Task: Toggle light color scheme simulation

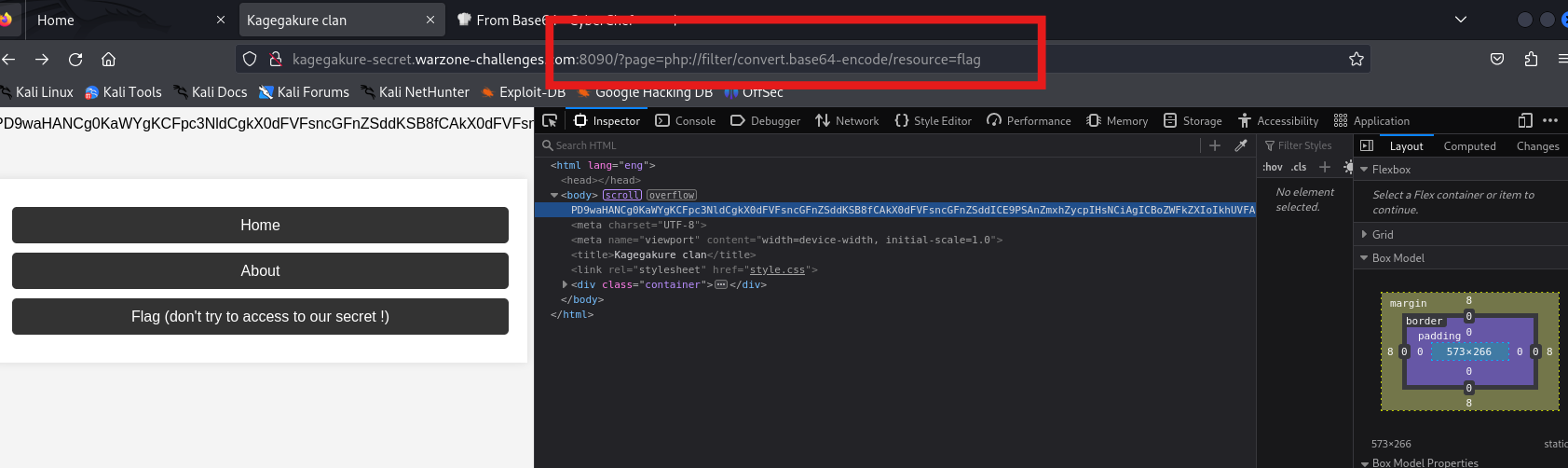Action: point(1348,167)
